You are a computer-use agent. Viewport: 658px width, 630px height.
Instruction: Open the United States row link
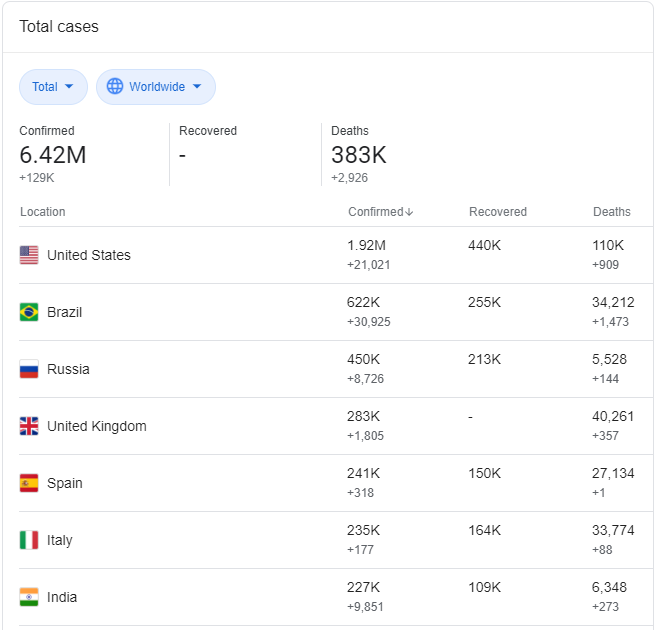(89, 255)
